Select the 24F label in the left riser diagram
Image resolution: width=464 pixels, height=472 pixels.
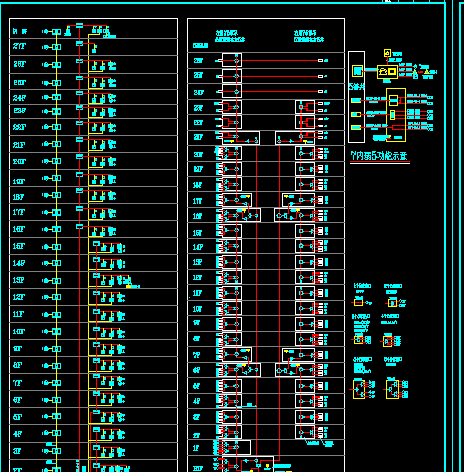[19, 98]
